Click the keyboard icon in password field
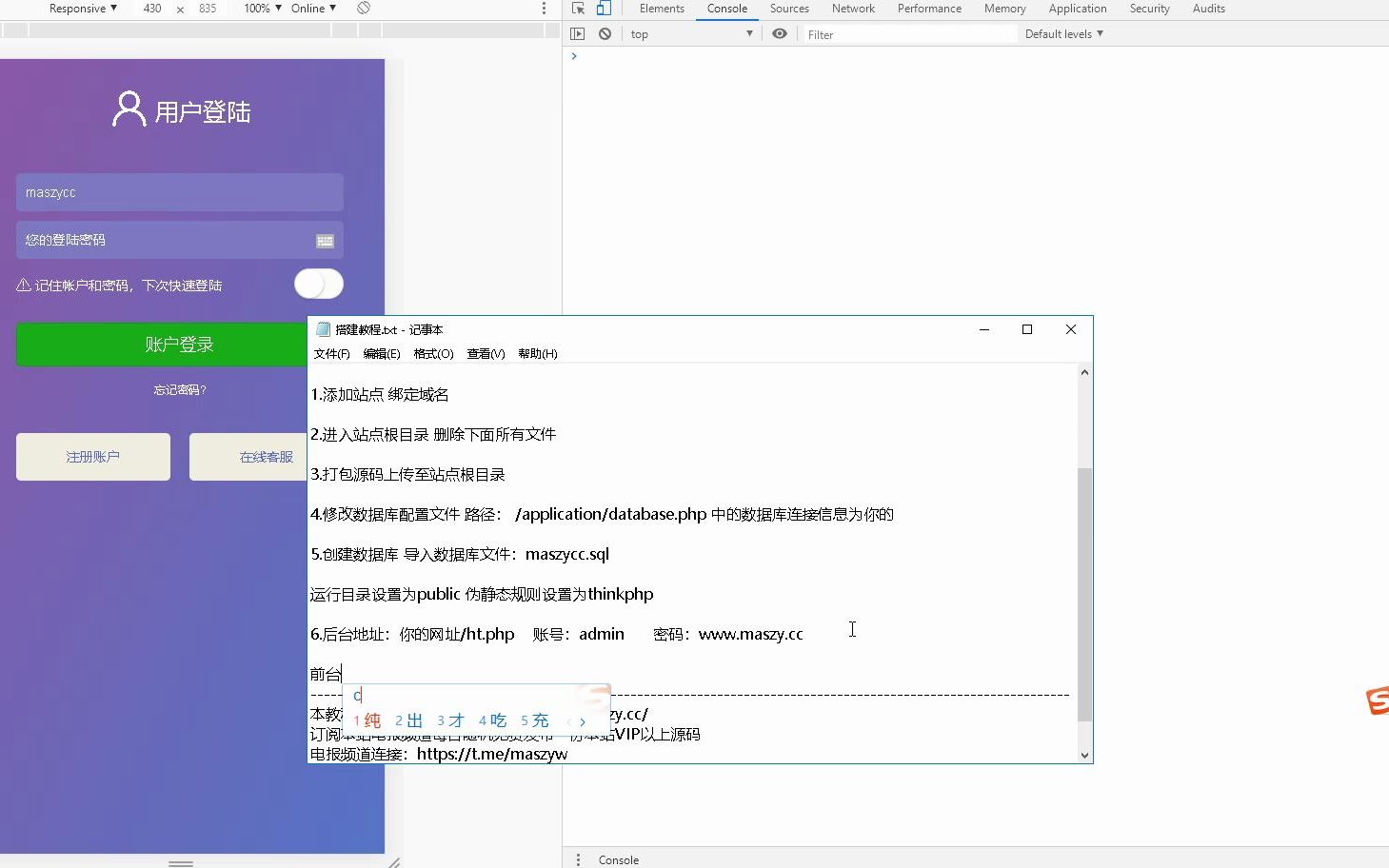 (325, 241)
